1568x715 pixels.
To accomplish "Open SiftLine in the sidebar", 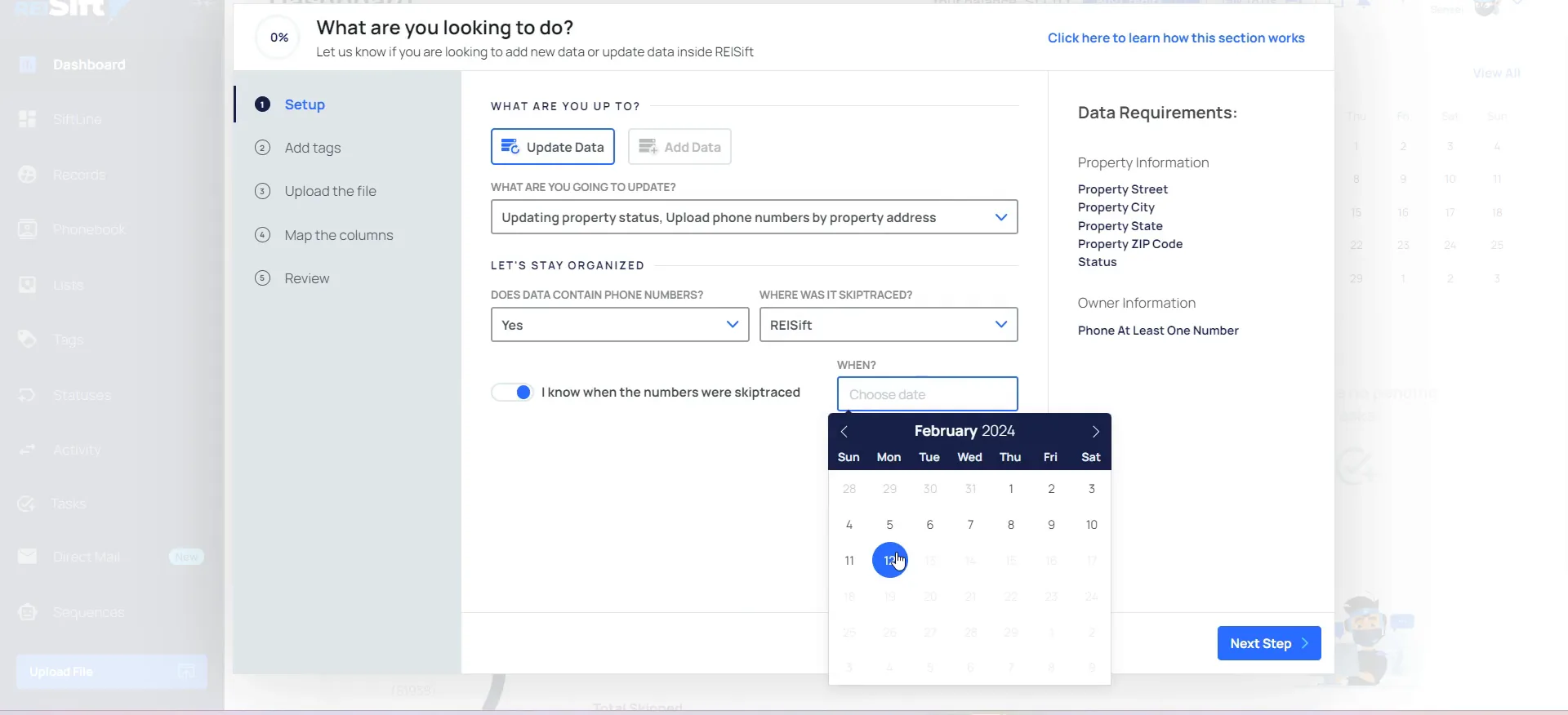I will [x=77, y=119].
